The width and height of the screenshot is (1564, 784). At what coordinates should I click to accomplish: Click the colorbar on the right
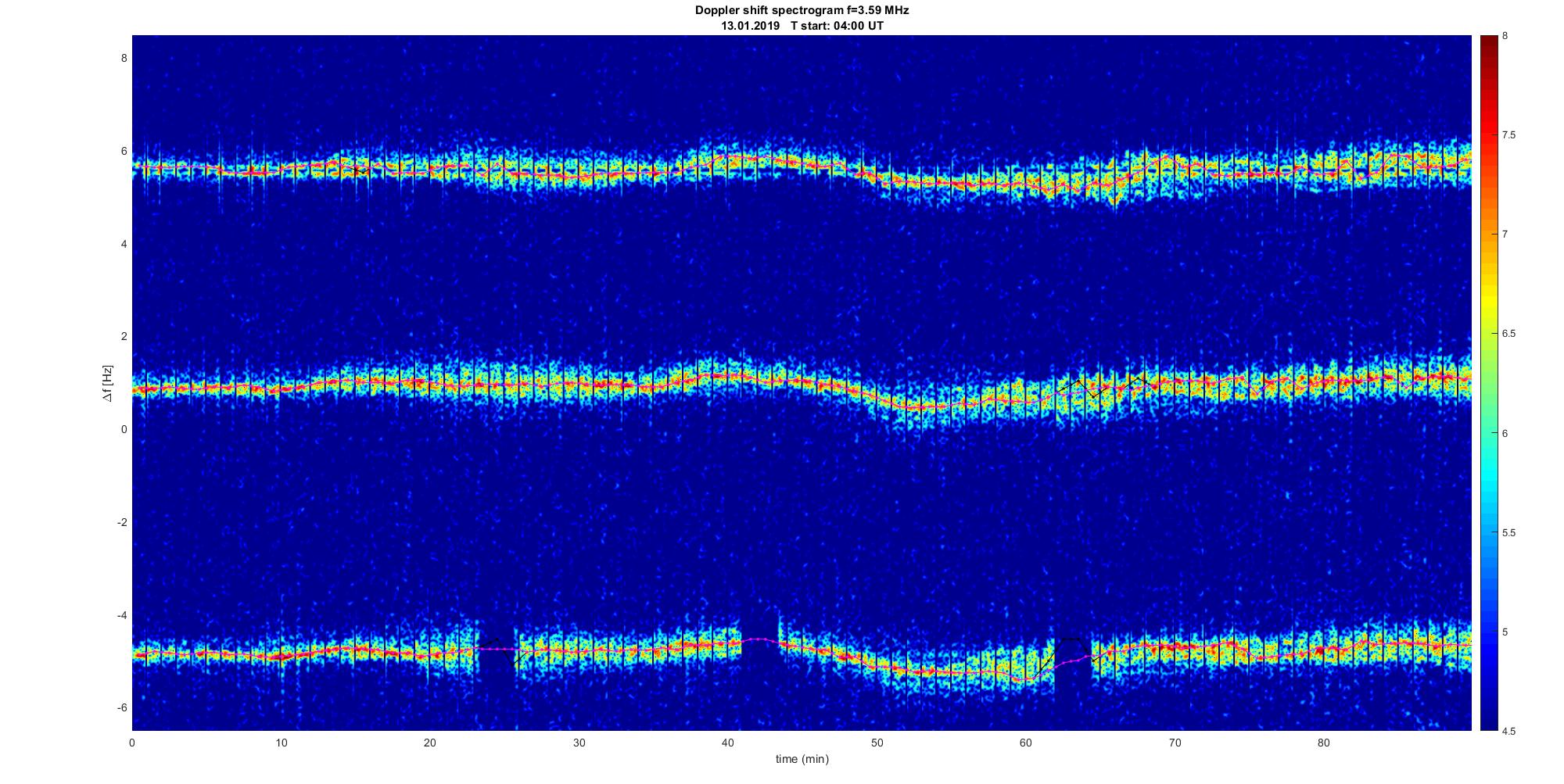[x=1489, y=383]
